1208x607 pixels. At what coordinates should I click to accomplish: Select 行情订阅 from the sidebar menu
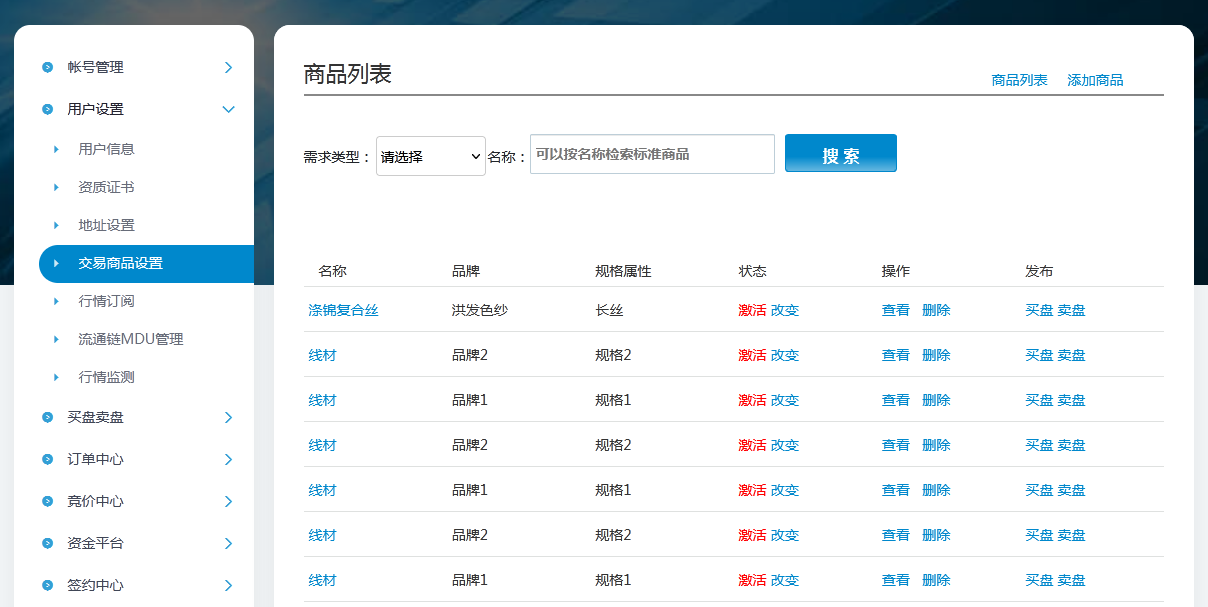[x=106, y=301]
